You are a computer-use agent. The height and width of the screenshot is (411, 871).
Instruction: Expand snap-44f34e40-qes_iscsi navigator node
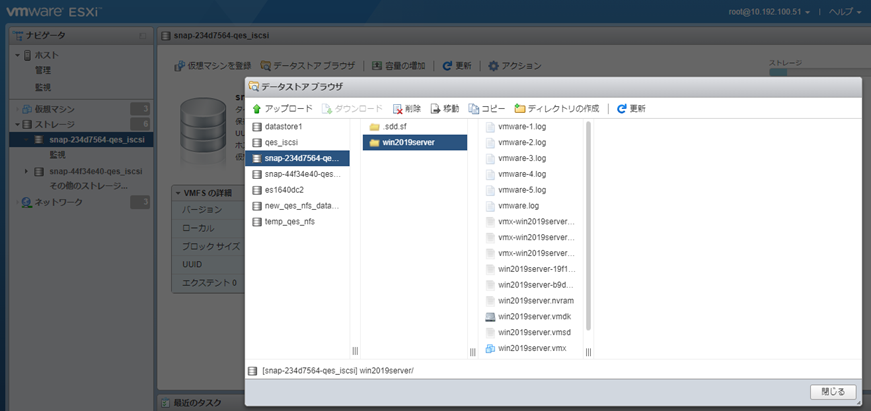coord(26,171)
